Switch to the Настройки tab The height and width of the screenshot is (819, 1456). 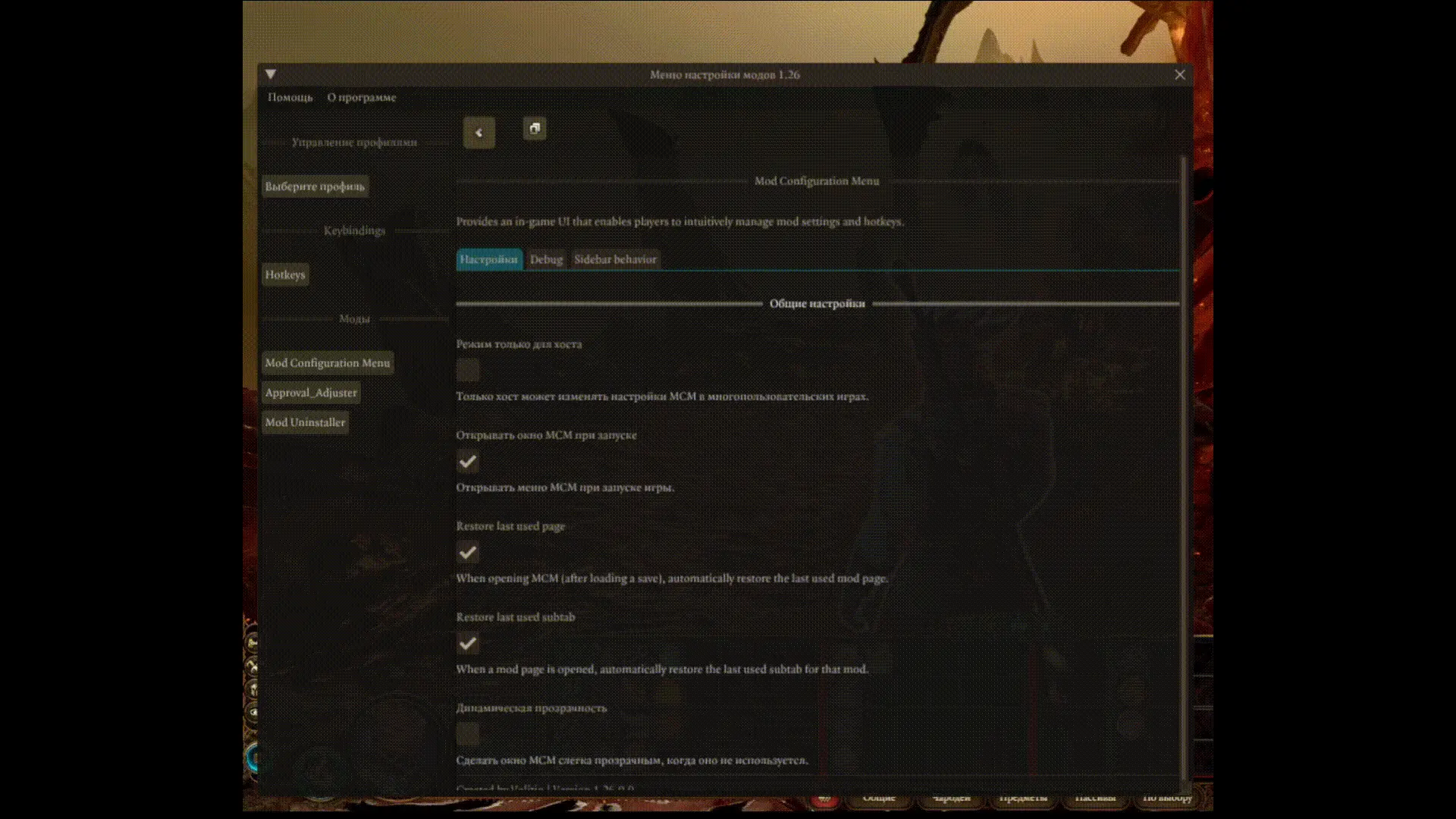click(489, 259)
